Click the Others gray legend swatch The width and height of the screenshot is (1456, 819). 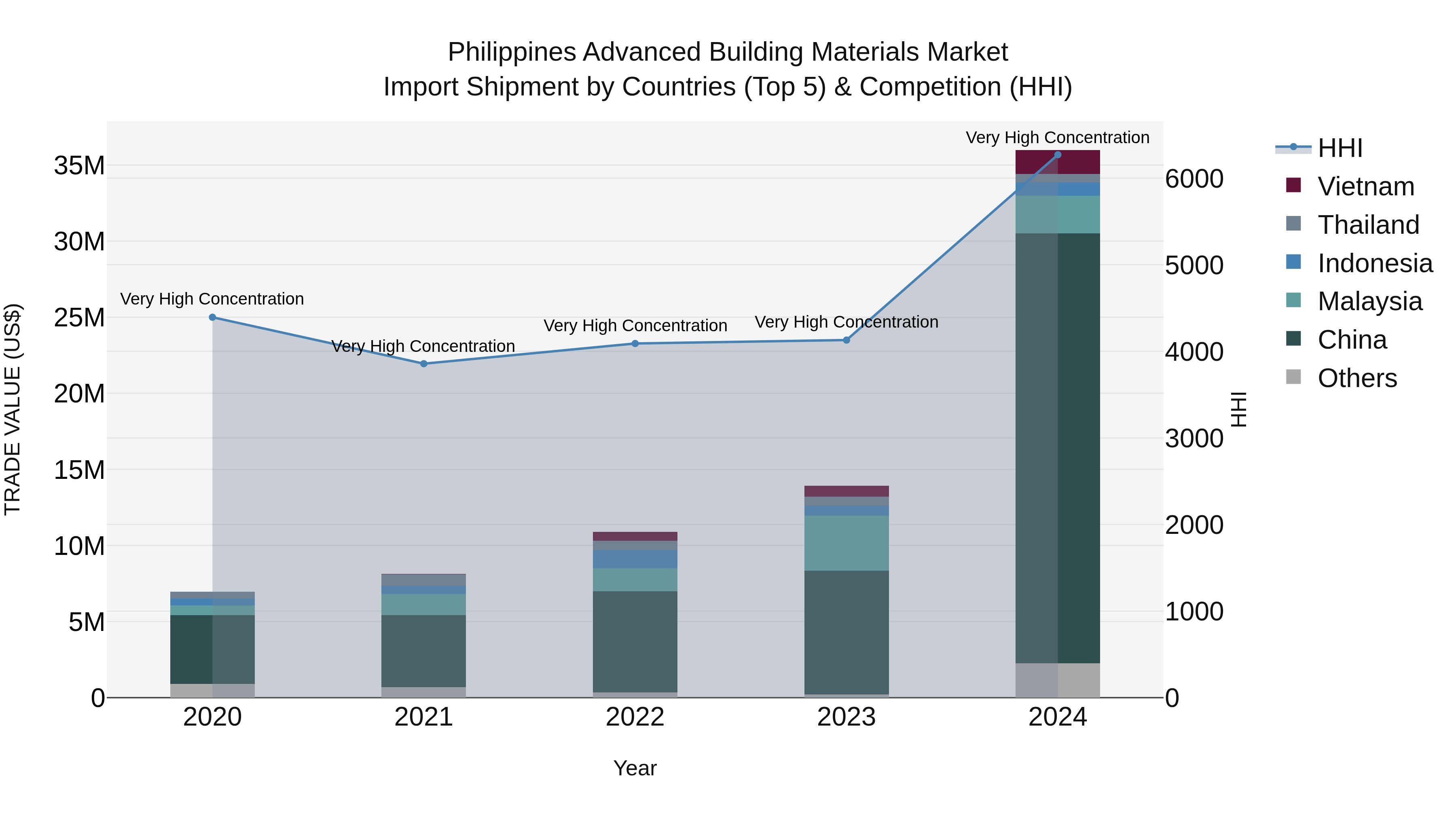click(1293, 377)
